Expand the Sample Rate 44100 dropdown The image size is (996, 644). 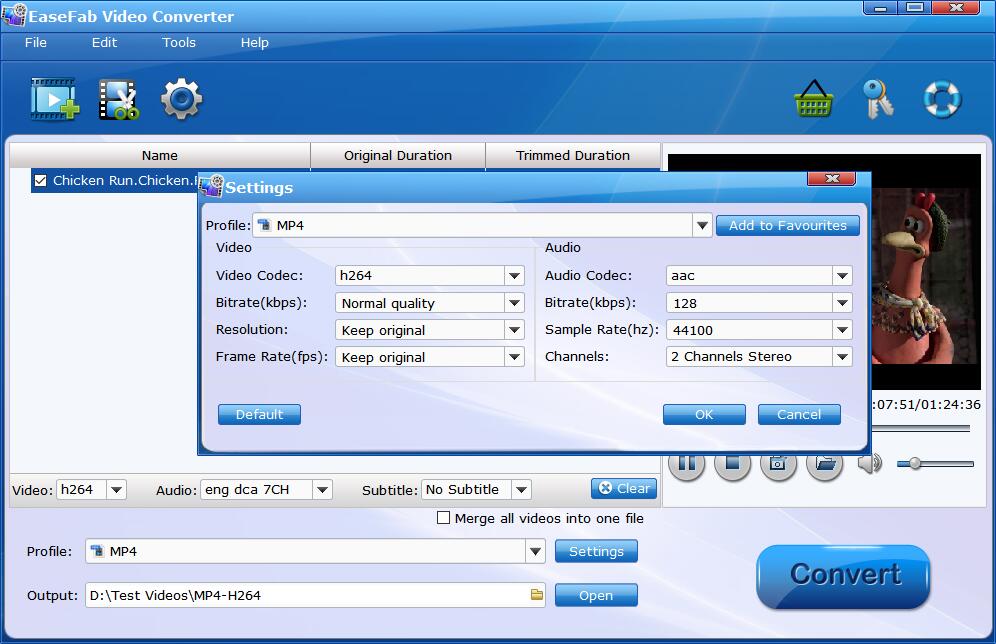click(842, 330)
